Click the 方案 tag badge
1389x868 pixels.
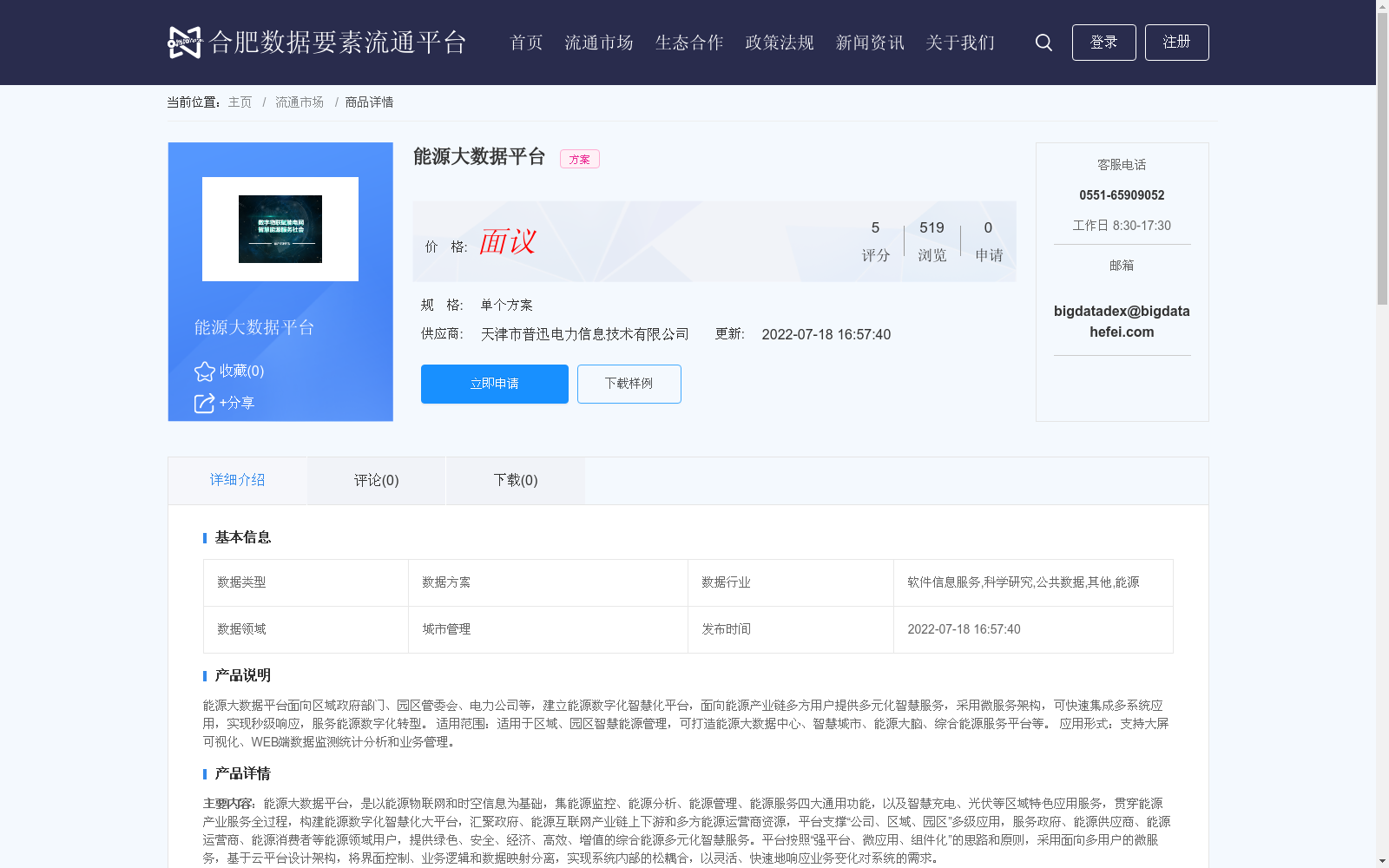(580, 159)
